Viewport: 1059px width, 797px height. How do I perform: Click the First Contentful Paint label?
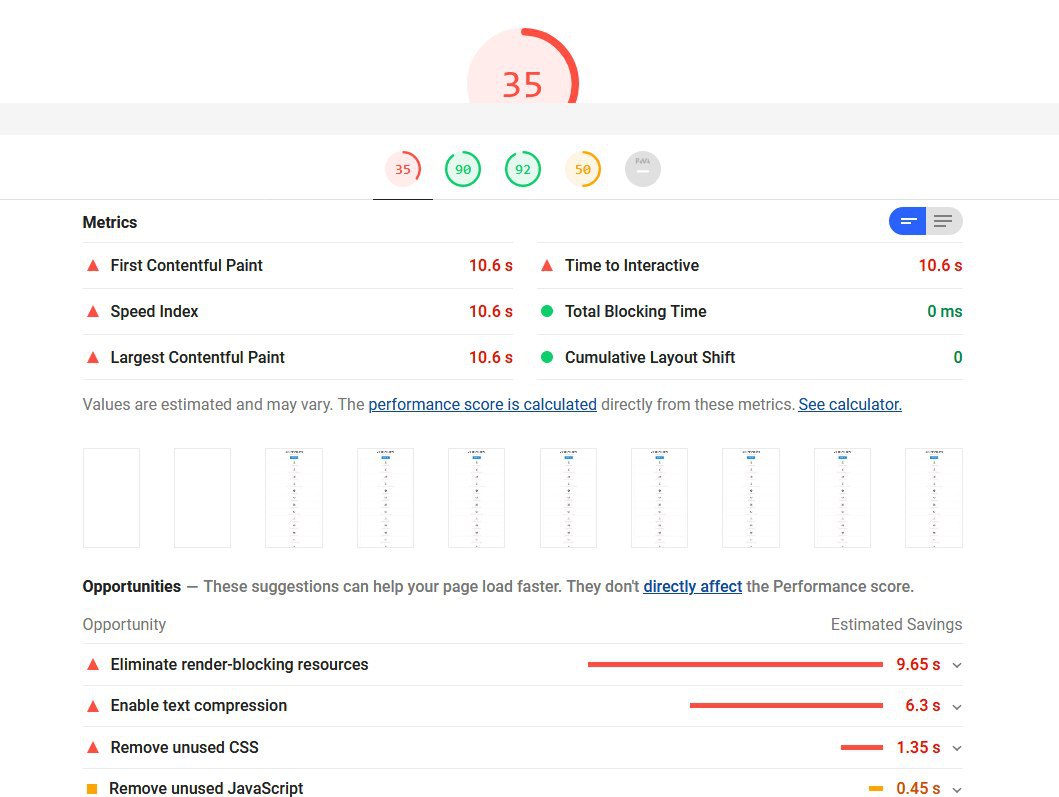[x=186, y=265]
